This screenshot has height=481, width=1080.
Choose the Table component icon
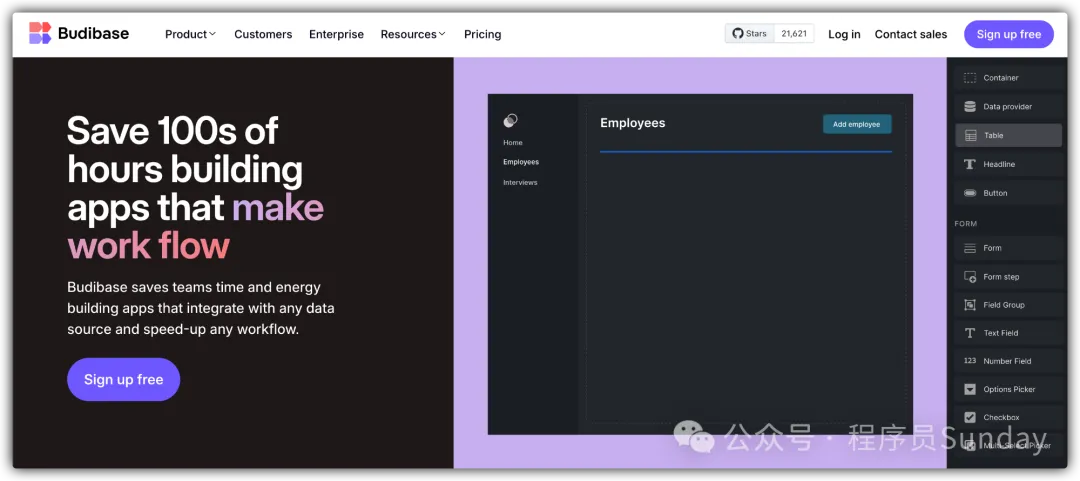(969, 136)
